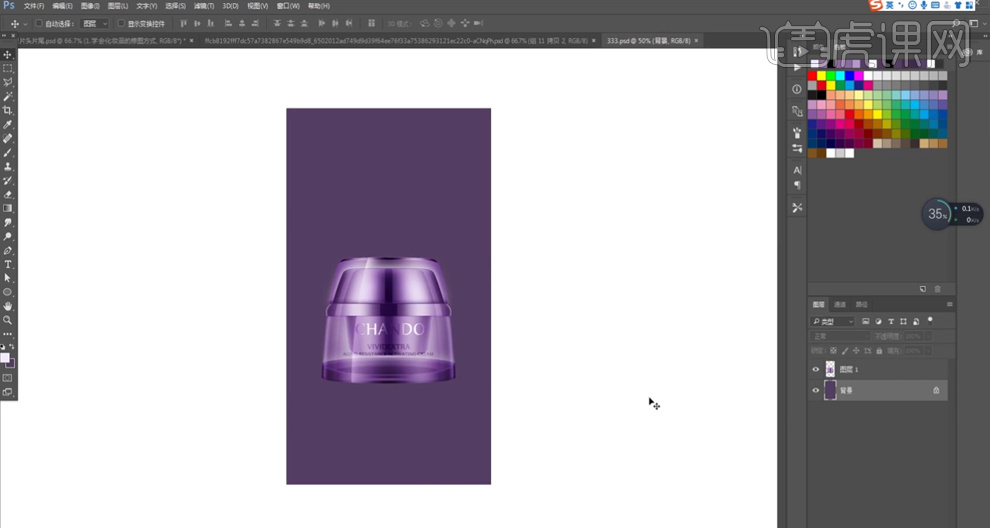990x528 pixels.
Task: Open the Layers panel flyout menu
Action: click(x=949, y=304)
